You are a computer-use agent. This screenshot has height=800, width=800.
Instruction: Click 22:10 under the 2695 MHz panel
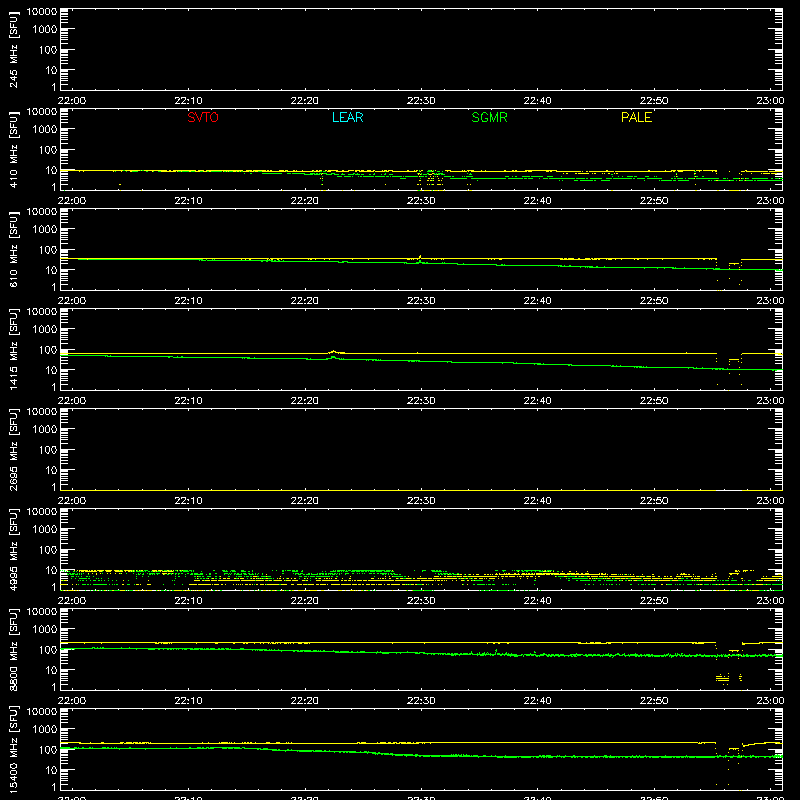188,501
